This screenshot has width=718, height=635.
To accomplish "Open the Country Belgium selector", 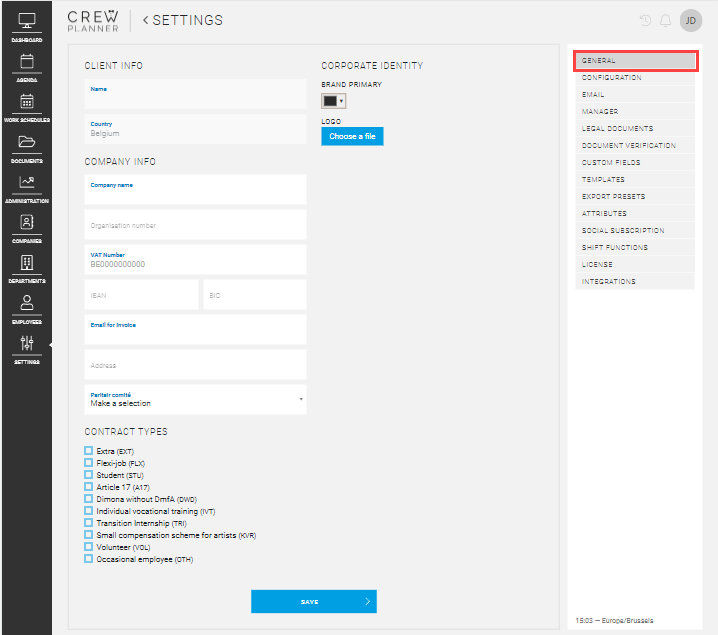I will pos(195,129).
